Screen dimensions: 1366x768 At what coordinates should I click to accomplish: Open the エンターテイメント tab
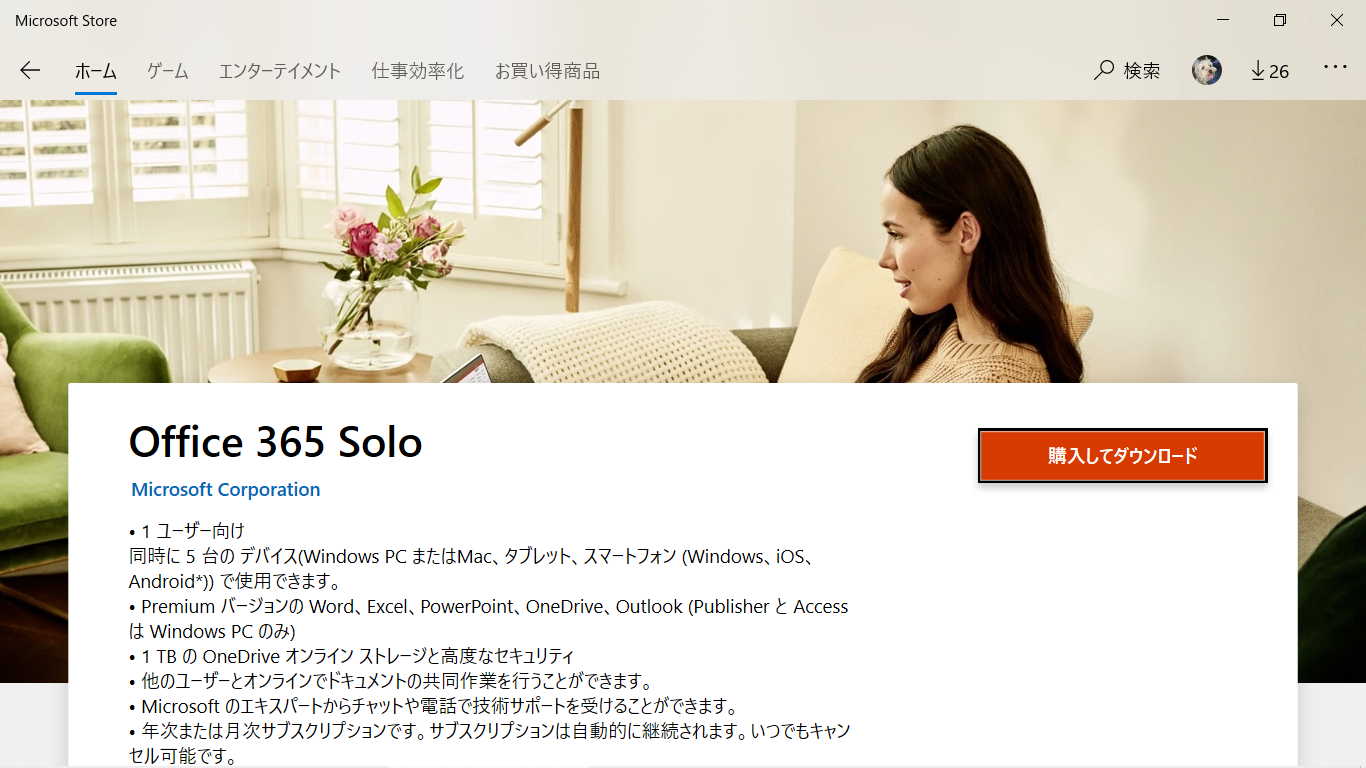[x=280, y=71]
